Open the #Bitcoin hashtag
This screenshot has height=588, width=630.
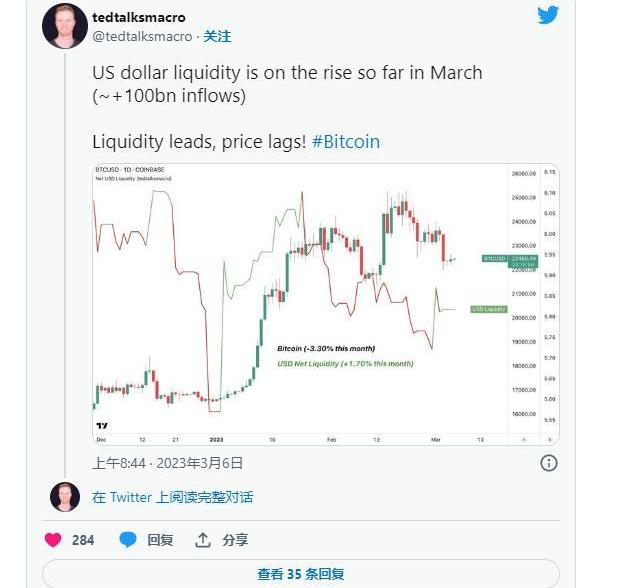[x=346, y=141]
